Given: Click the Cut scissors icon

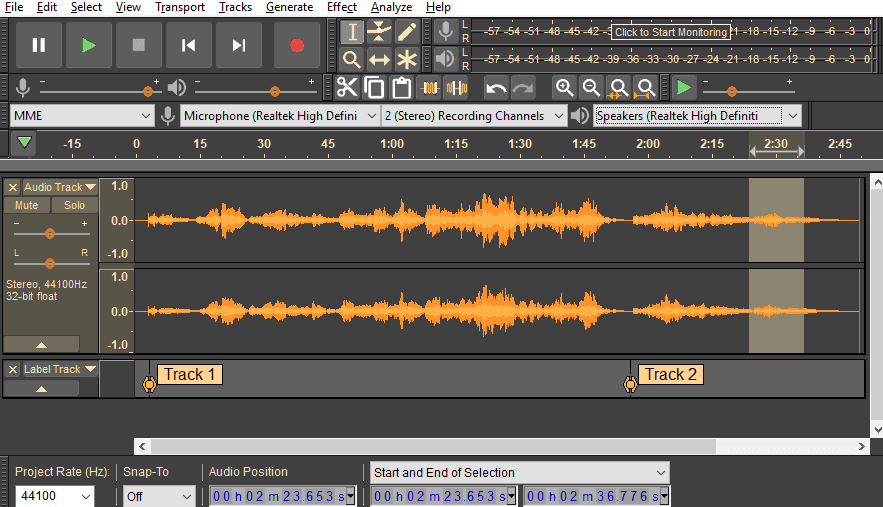Looking at the screenshot, I should pos(347,88).
